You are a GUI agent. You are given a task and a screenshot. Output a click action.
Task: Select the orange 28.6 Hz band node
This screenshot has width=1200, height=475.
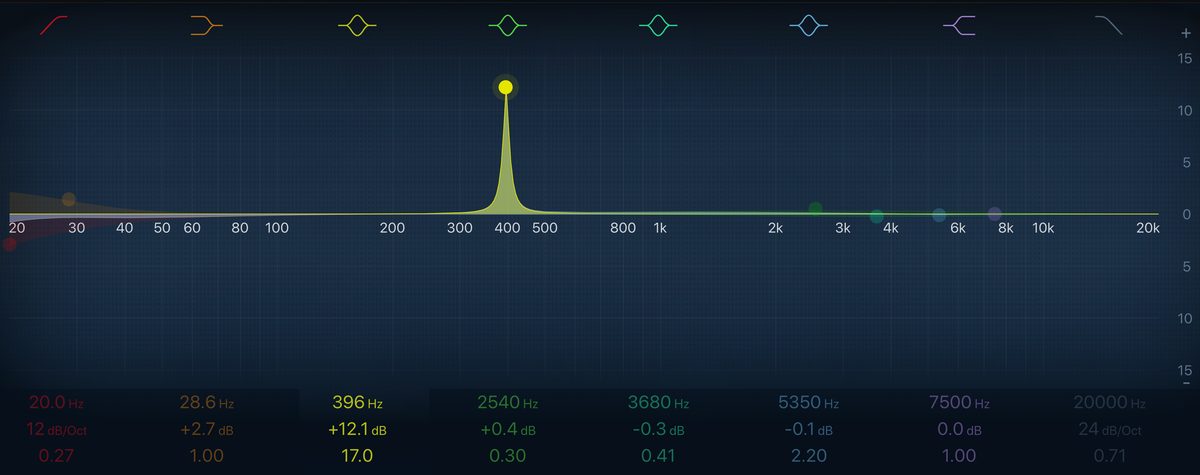point(68,200)
